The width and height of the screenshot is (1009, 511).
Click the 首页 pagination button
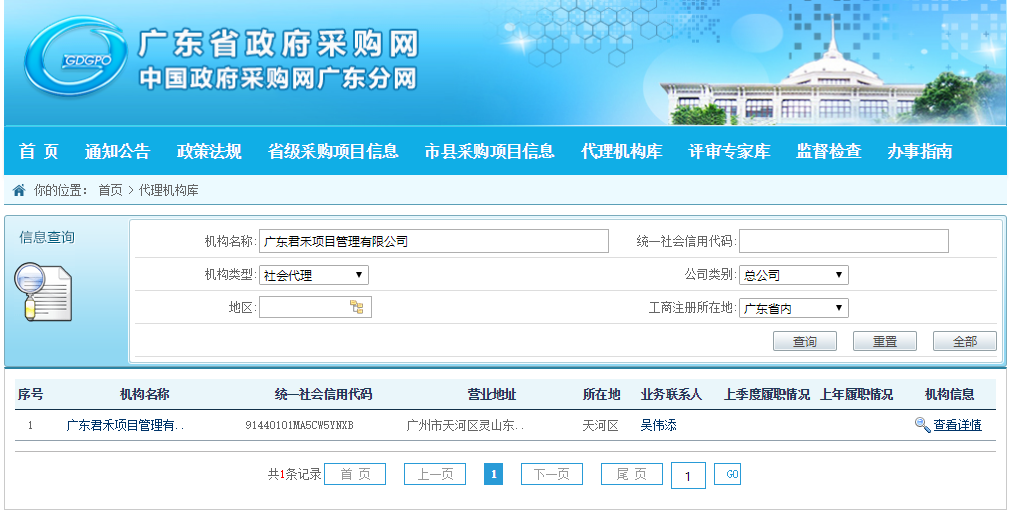coord(355,474)
